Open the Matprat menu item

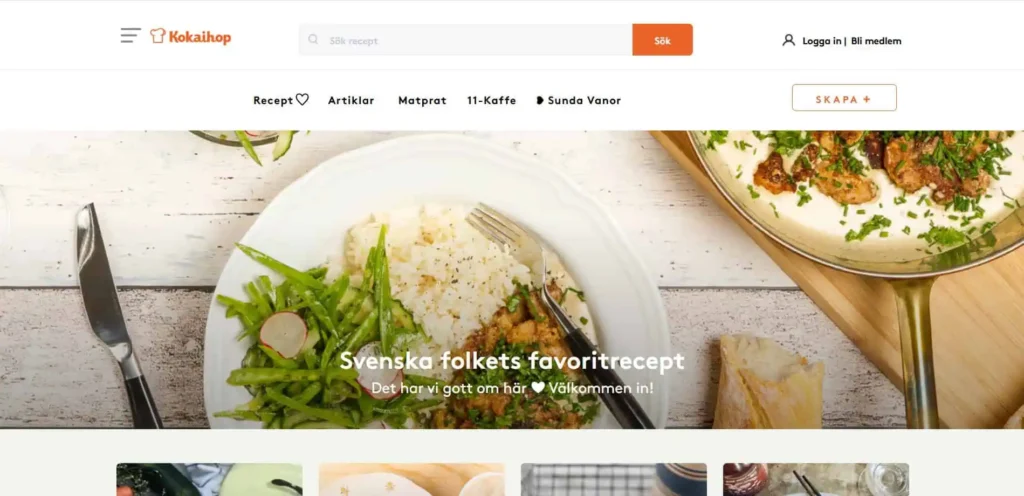pos(423,101)
